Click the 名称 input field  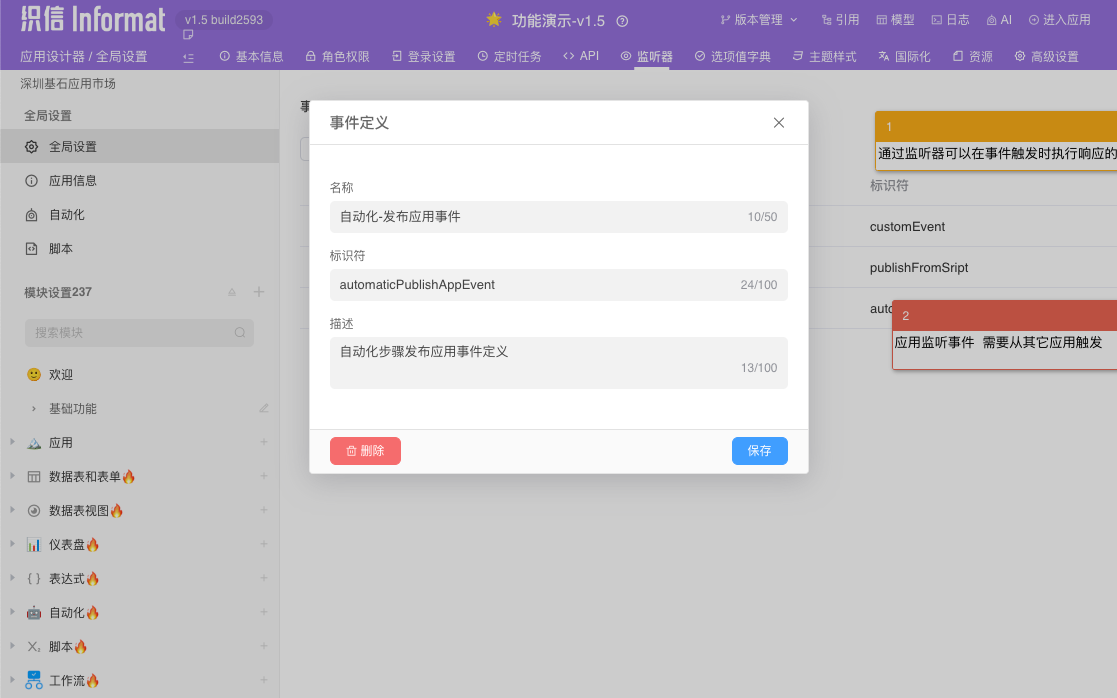(x=540, y=217)
